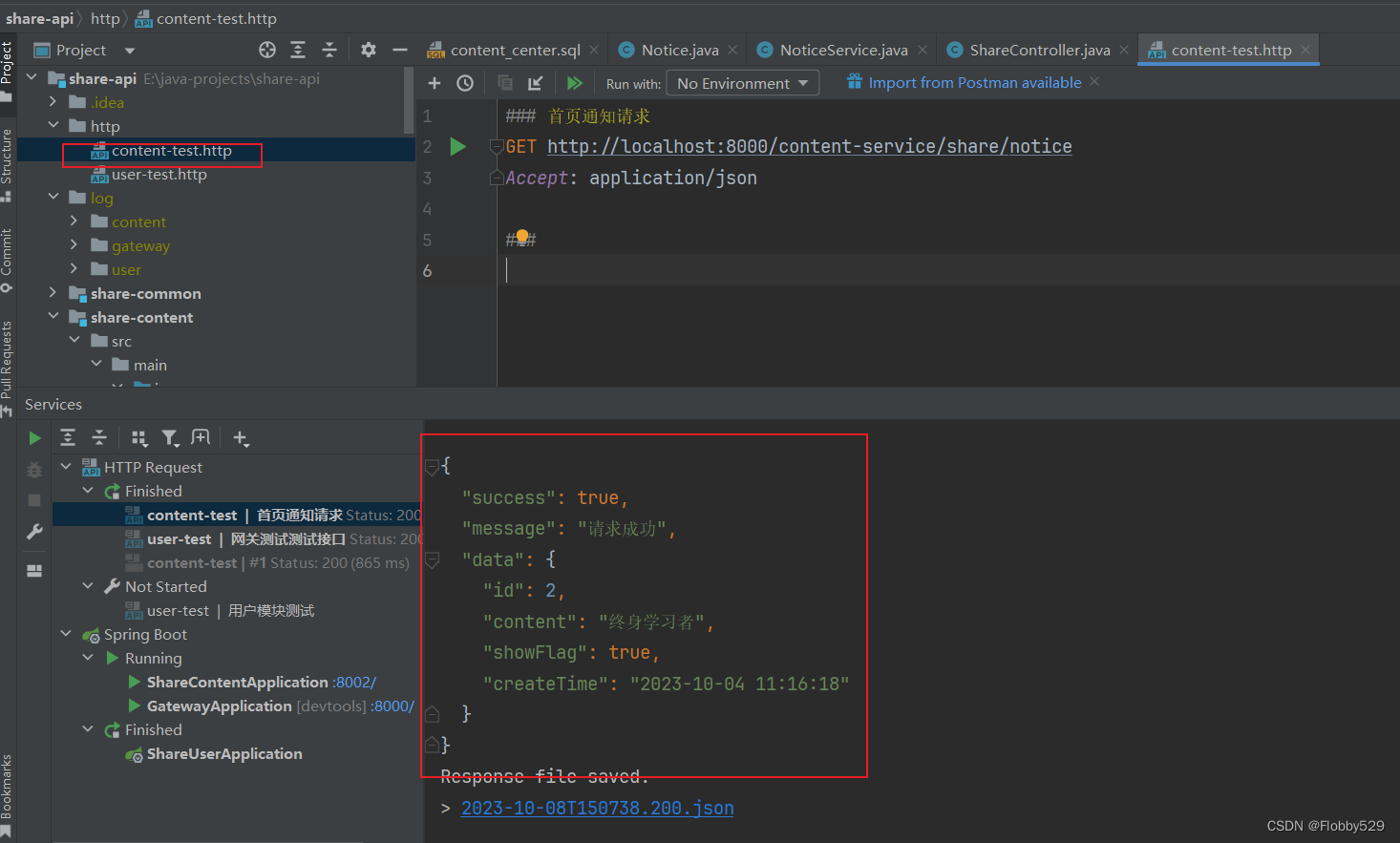
Task: Collapse the HTTP Request services node
Action: [x=66, y=466]
